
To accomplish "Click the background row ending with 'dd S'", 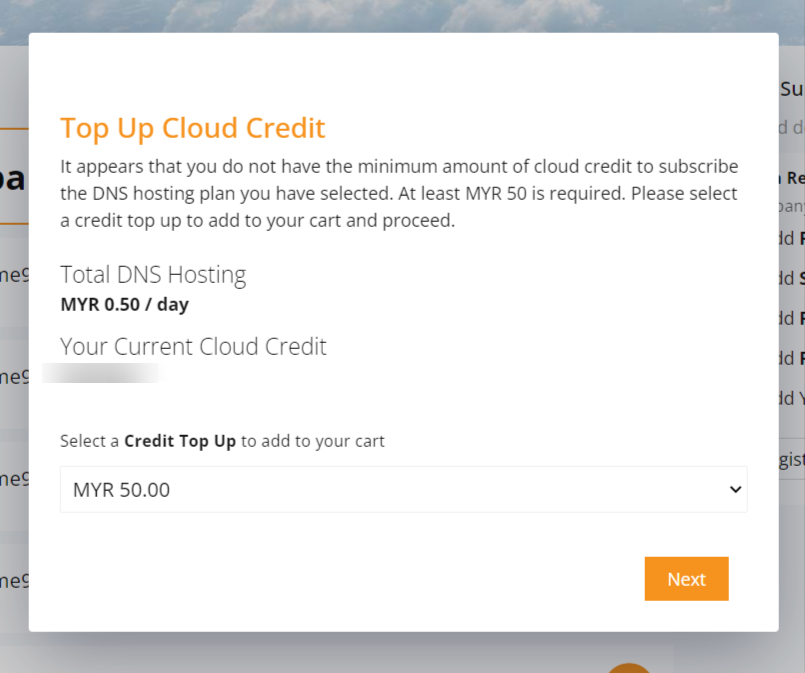I will (792, 278).
